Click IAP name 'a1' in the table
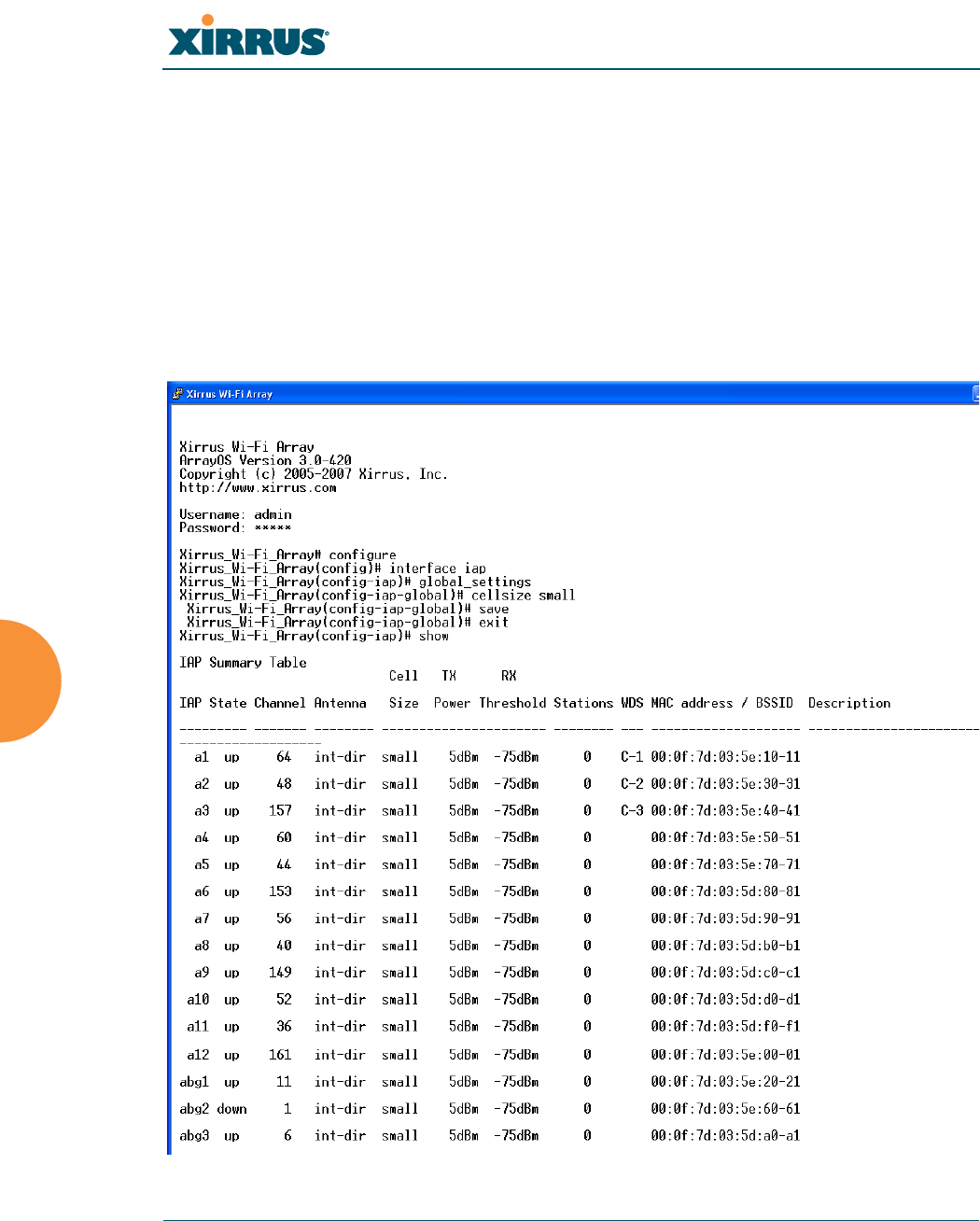The width and height of the screenshot is (980, 1221). pyautogui.click(x=202, y=757)
